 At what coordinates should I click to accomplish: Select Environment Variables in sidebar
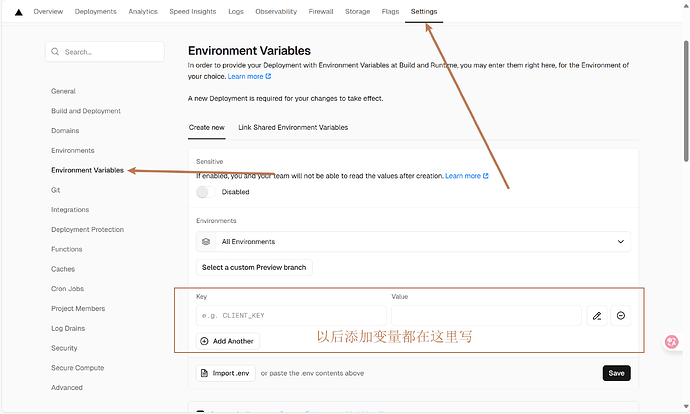point(88,171)
